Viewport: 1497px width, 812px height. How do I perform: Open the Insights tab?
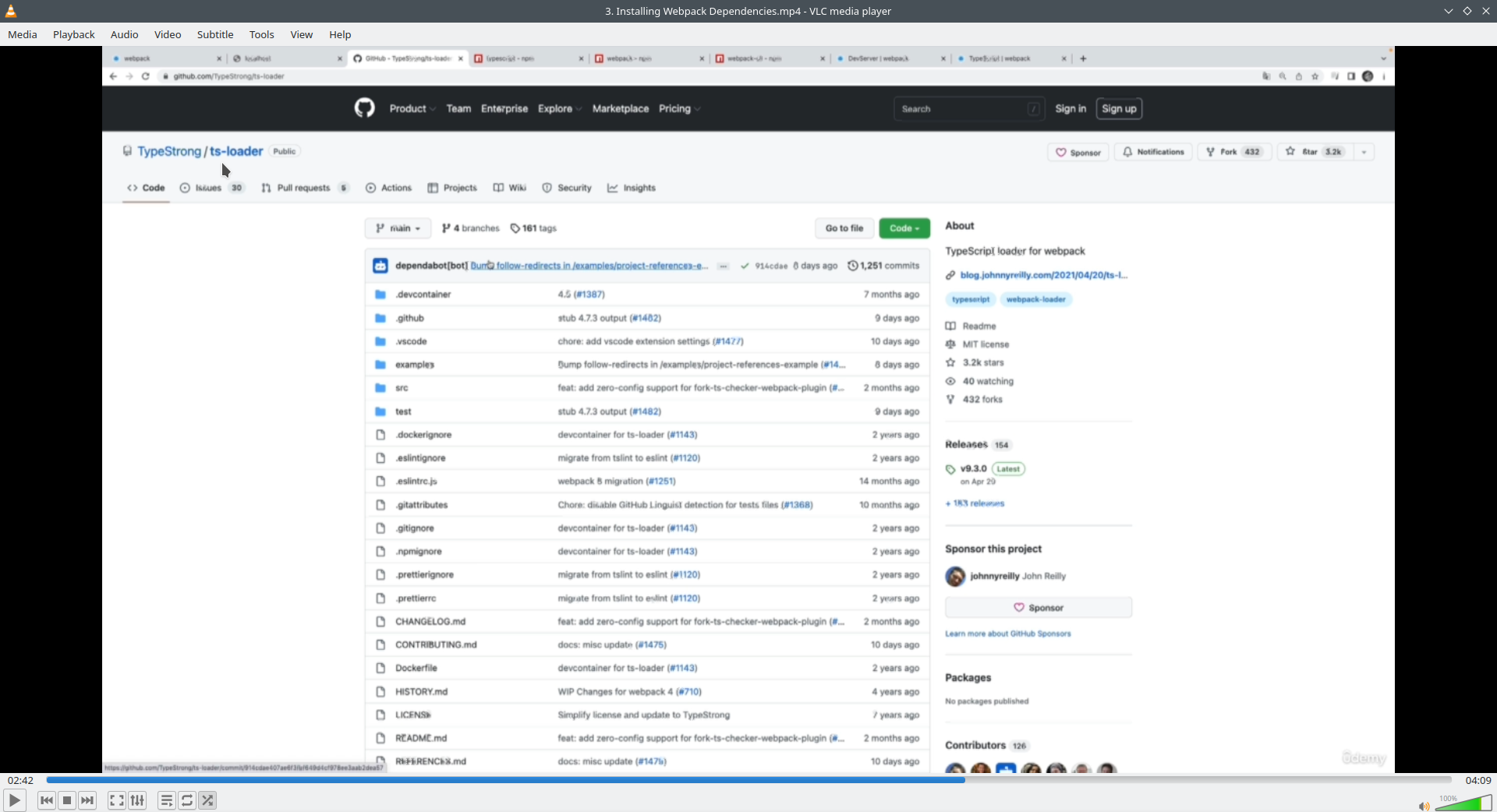click(x=632, y=188)
